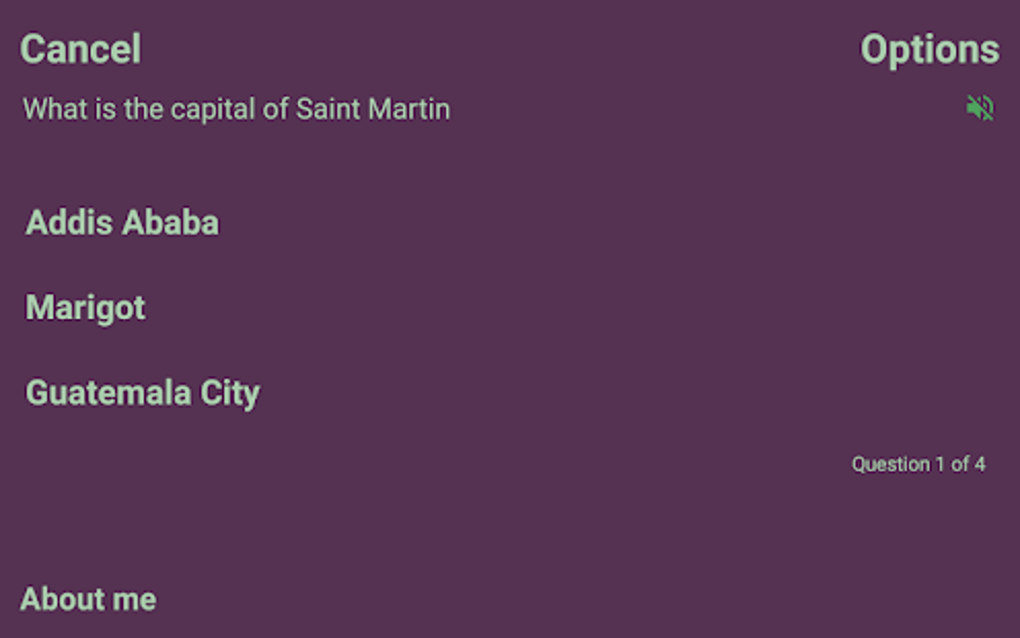Select the last answer choice, Guatemala City
1020x638 pixels.
143,392
